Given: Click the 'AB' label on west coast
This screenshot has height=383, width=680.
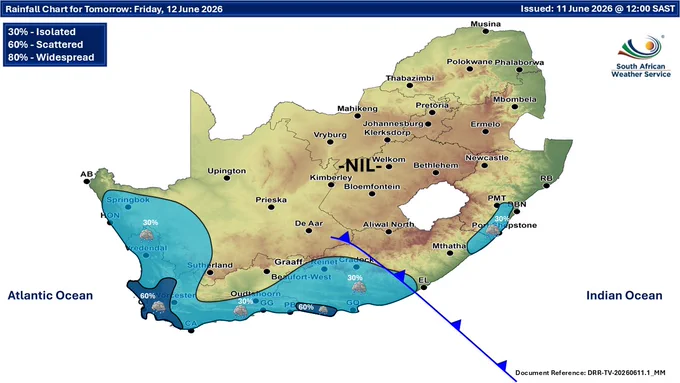Looking at the screenshot, I should [86, 174].
